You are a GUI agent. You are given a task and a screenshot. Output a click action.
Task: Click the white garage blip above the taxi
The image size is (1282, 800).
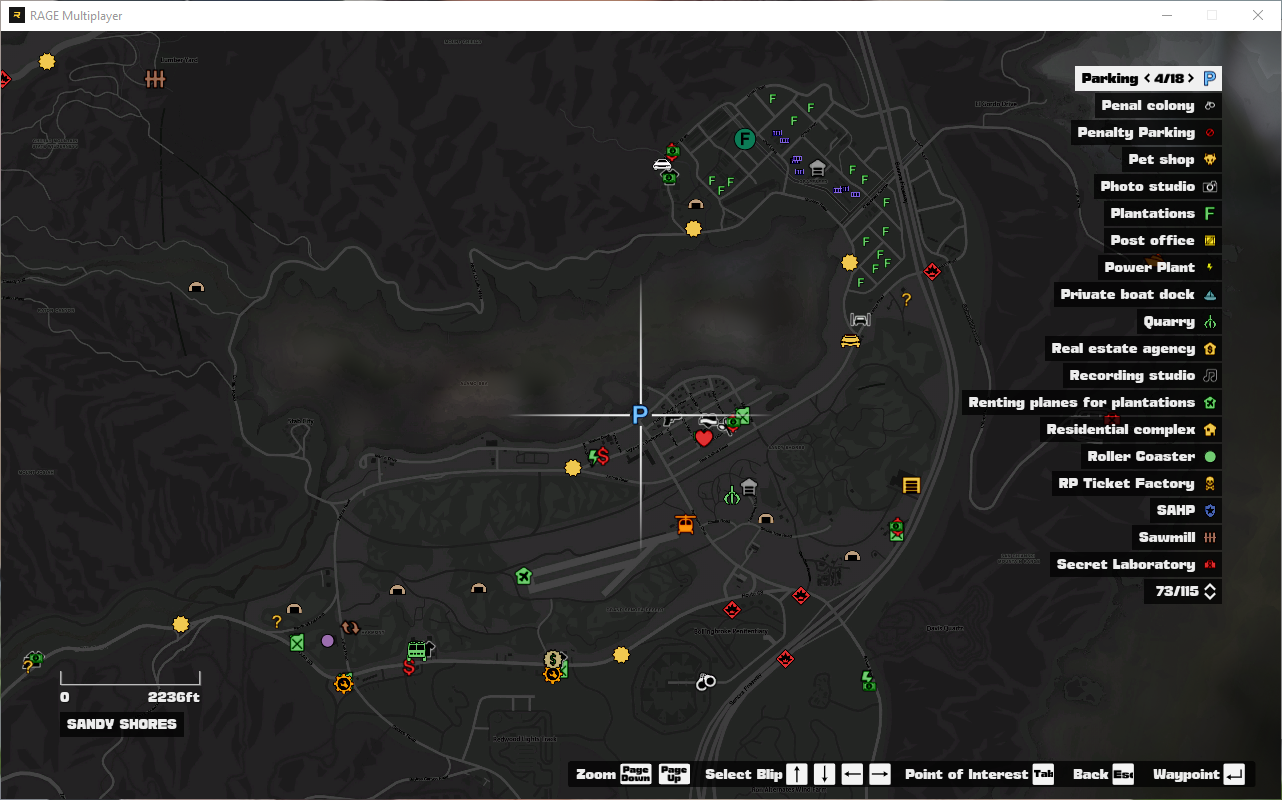pos(860,320)
